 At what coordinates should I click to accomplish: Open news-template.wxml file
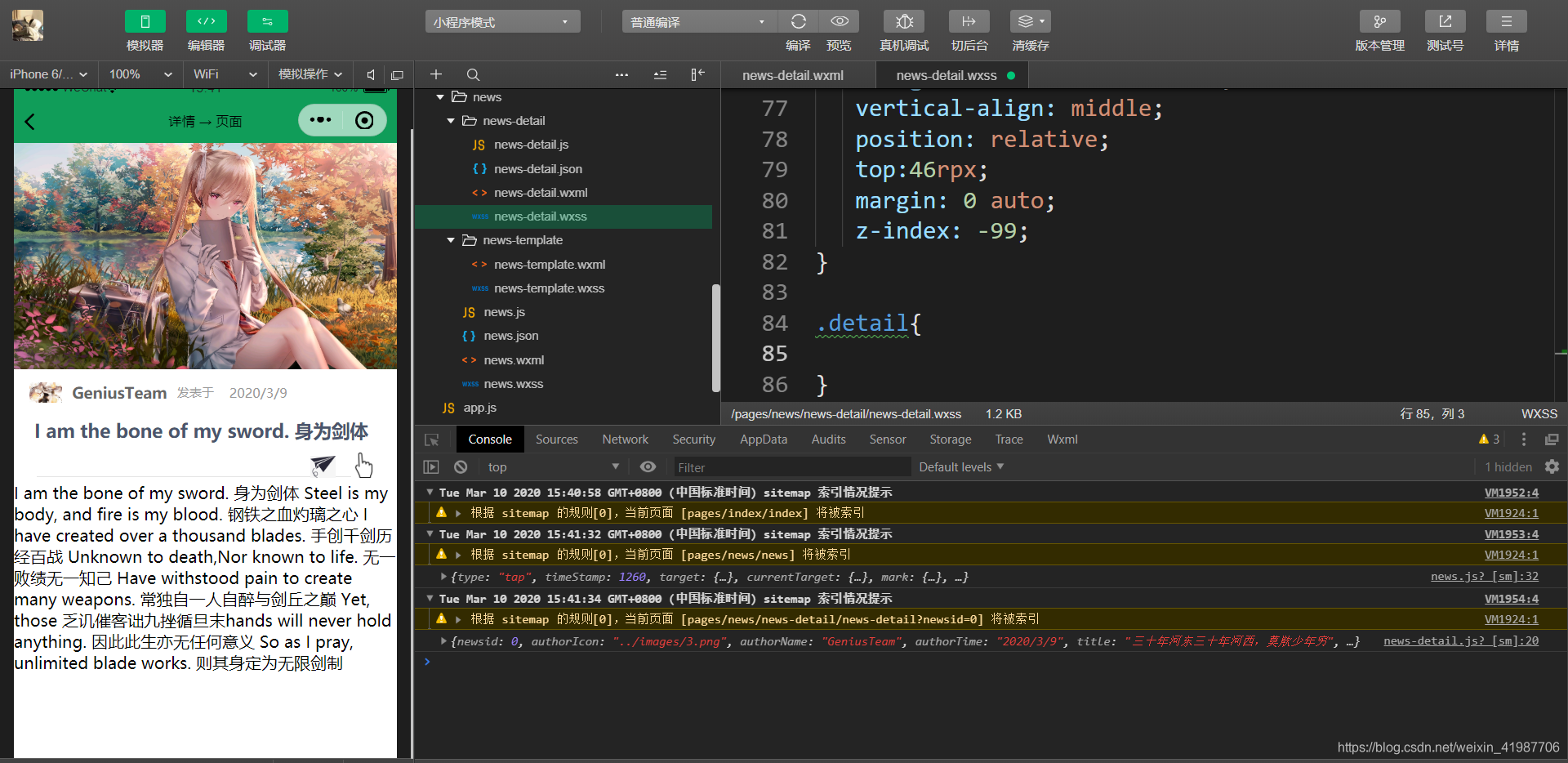click(x=549, y=265)
